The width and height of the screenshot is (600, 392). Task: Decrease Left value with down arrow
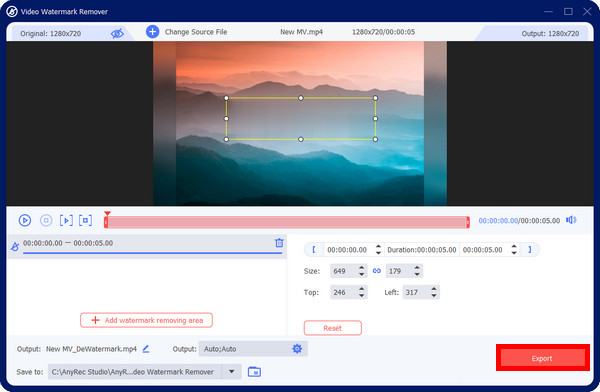point(434,296)
